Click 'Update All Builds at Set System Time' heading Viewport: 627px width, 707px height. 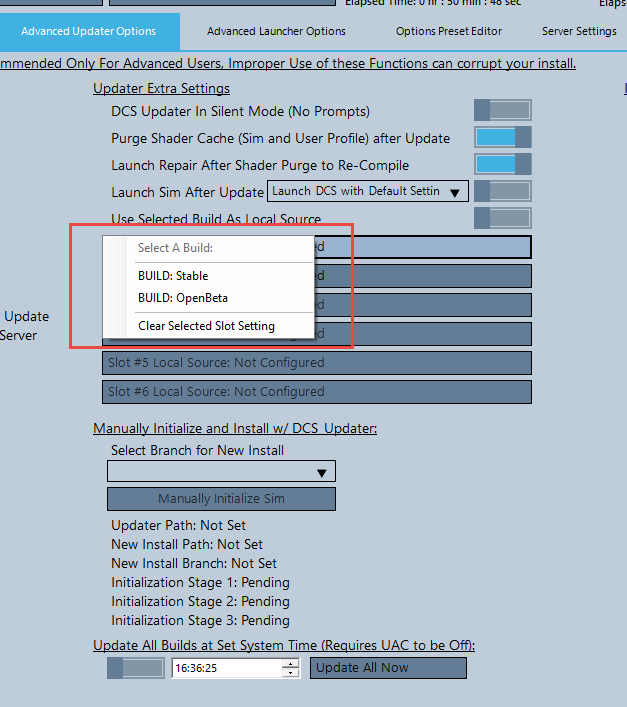(284, 645)
